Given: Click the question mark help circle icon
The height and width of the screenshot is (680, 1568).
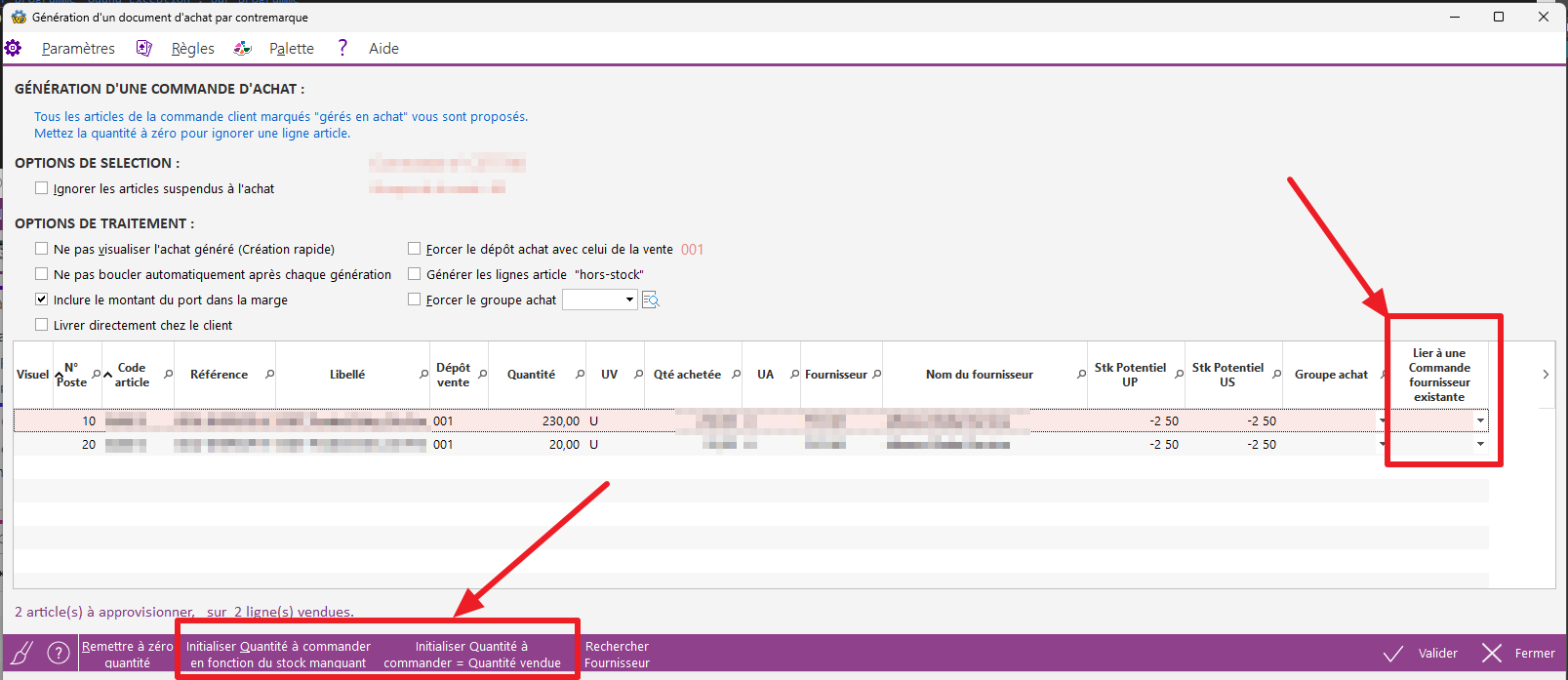Looking at the screenshot, I should click(x=59, y=653).
